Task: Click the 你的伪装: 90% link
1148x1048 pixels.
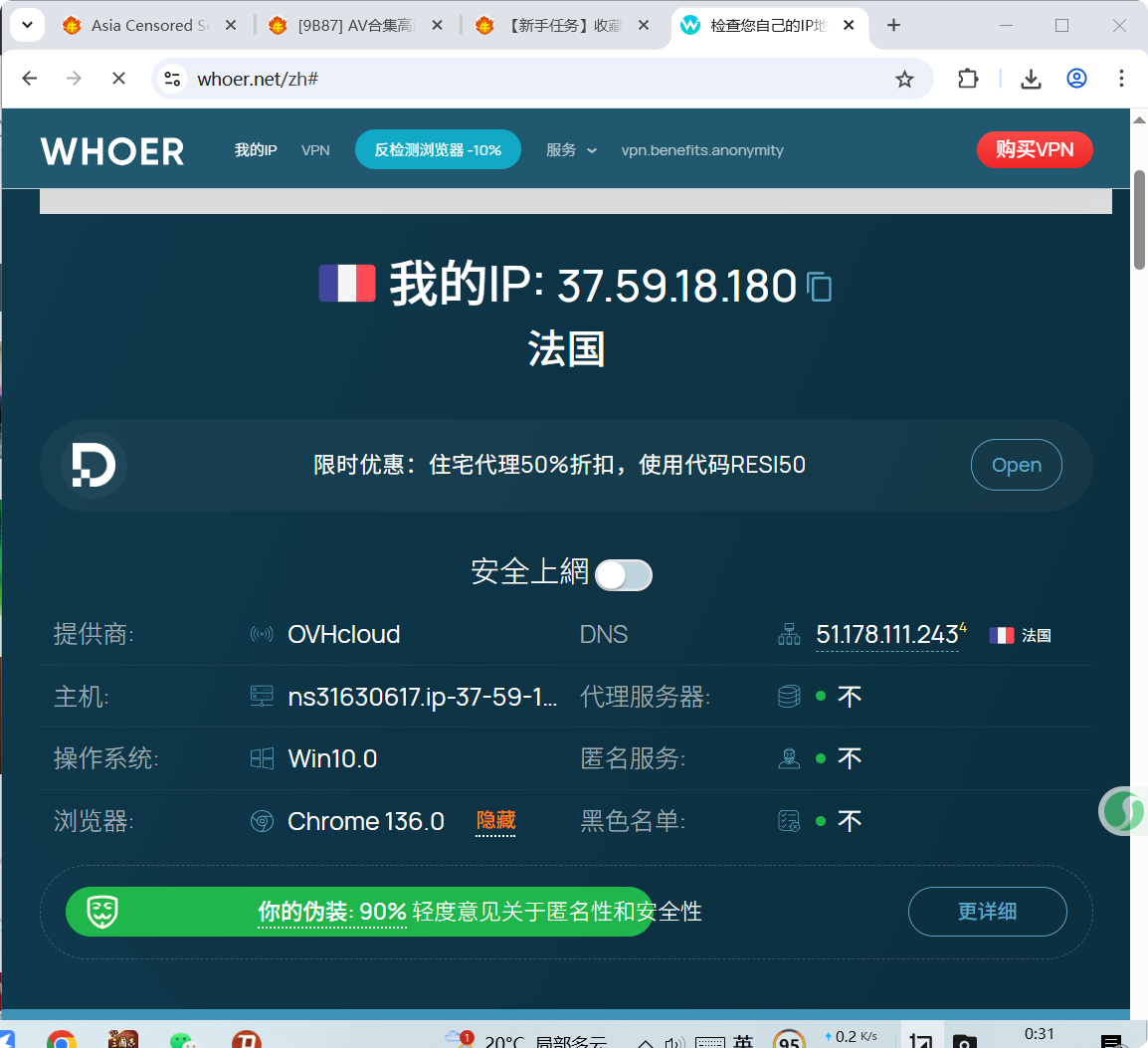Action: [x=331, y=912]
